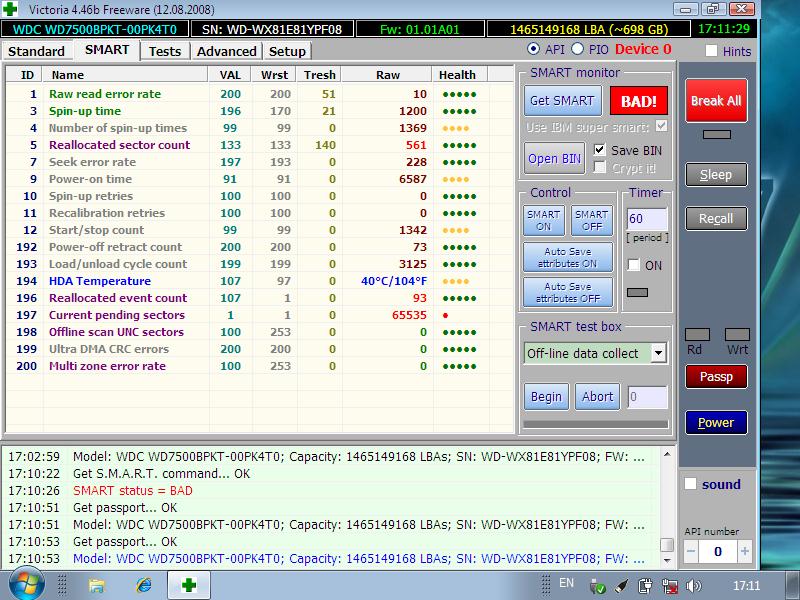The image size is (800, 600).
Task: Increase API number with plus button
Action: 744,551
